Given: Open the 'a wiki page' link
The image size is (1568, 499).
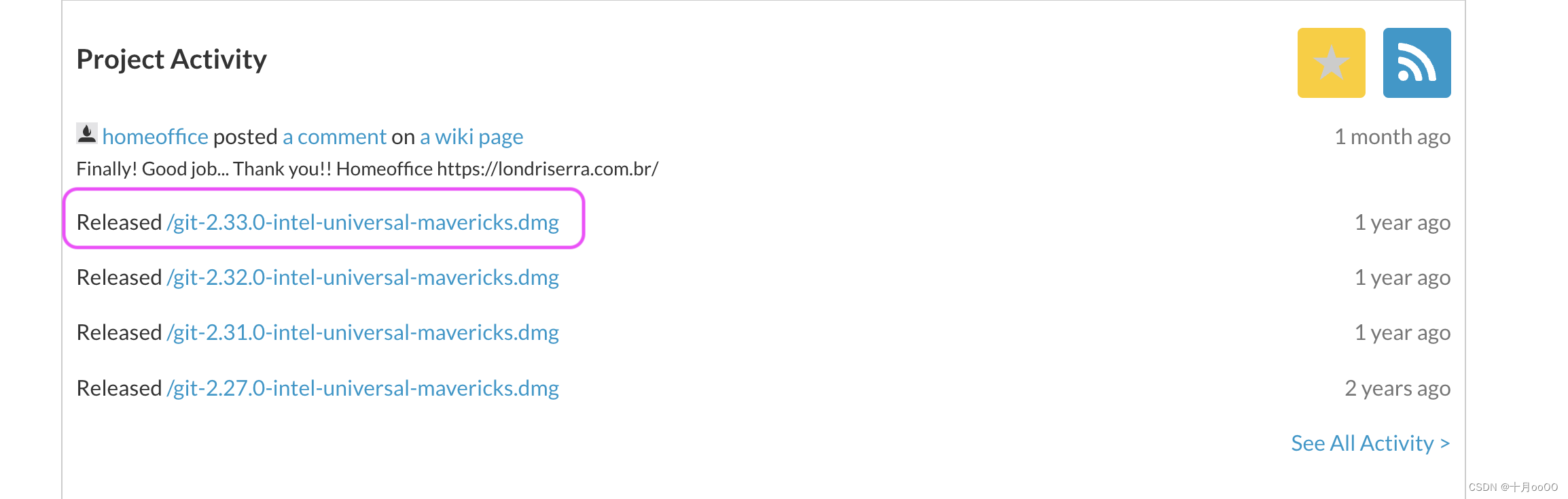Looking at the screenshot, I should coord(471,137).
